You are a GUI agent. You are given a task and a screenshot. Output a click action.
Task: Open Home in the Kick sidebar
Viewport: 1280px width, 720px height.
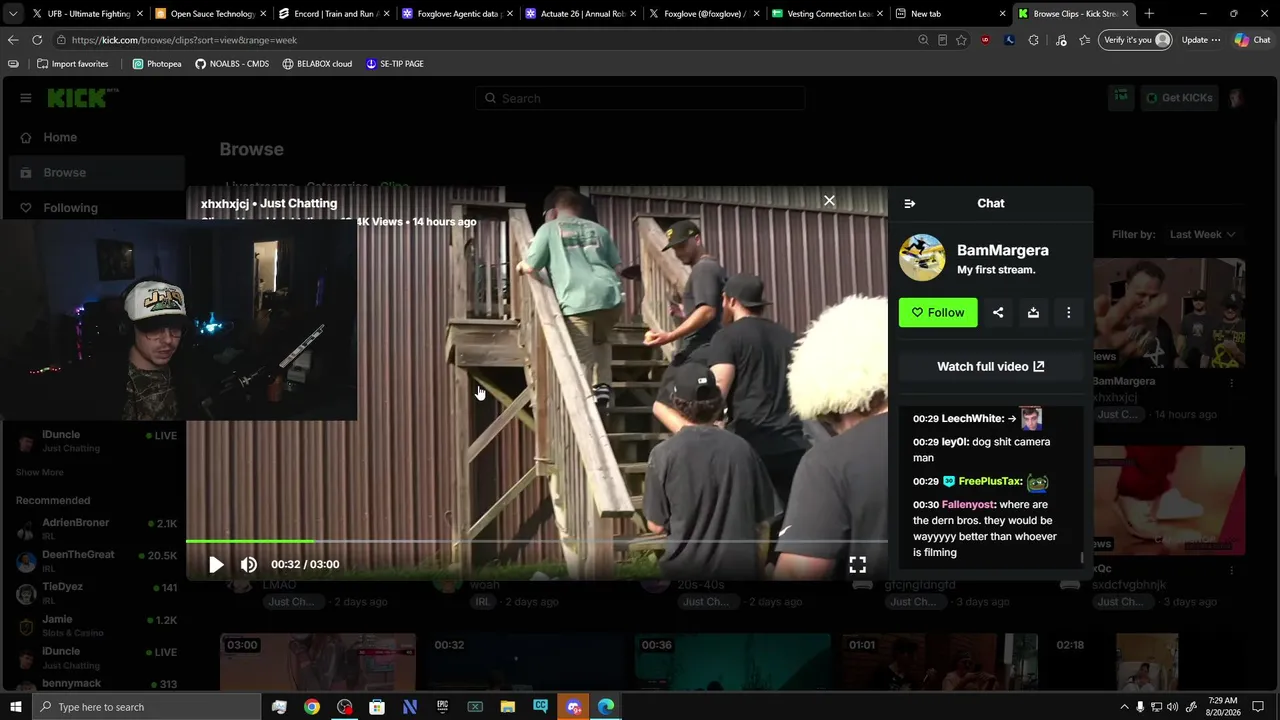[97, 138]
